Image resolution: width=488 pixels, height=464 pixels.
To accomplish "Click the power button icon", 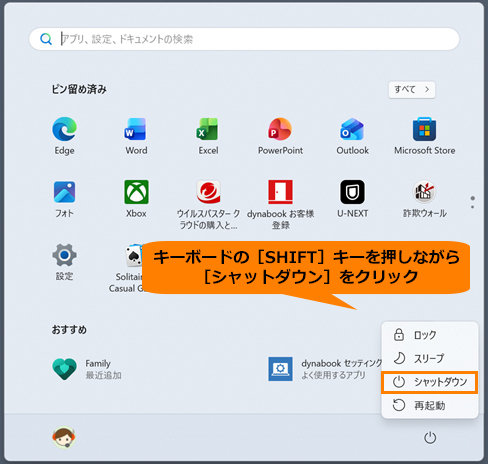I will (x=430, y=438).
